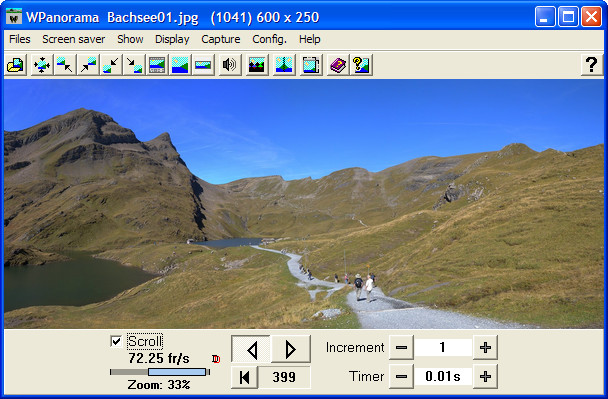Click the Increment value field showing 1

443,347
